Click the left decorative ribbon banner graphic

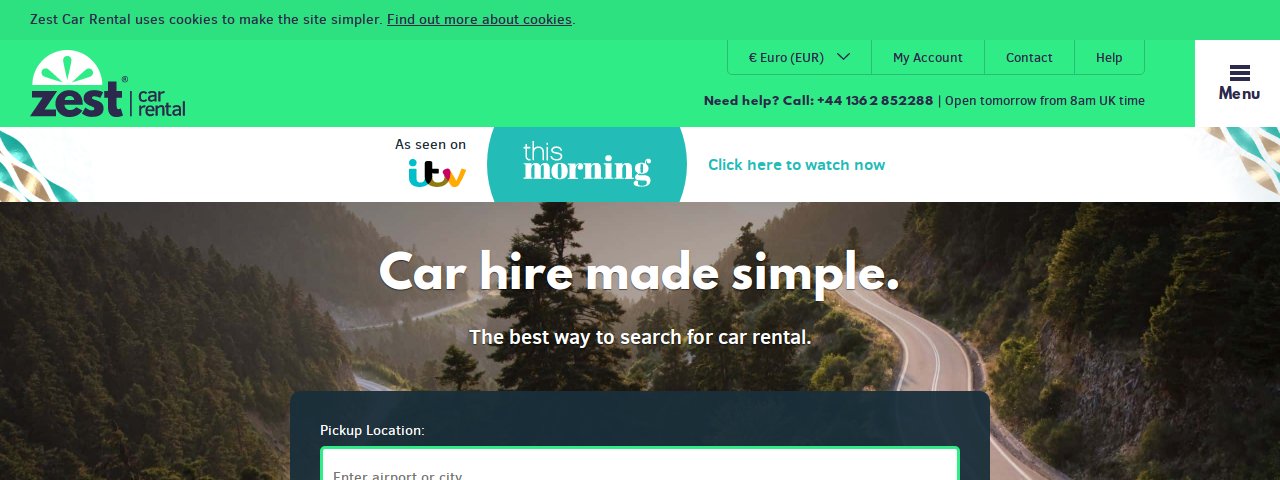coord(38,165)
